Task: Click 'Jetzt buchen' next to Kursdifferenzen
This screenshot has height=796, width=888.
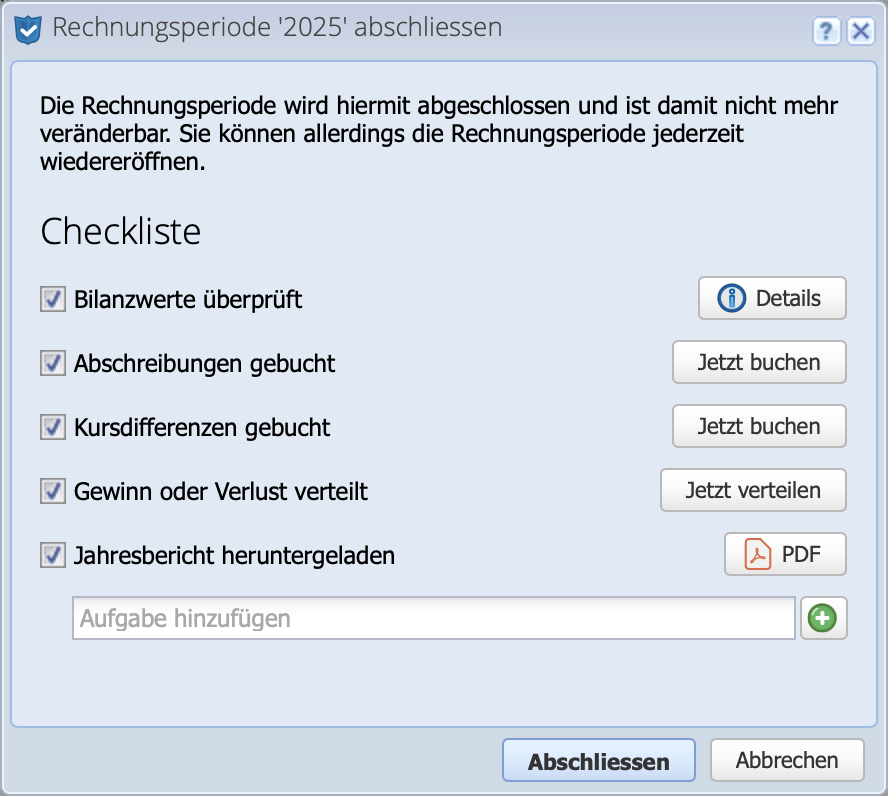Action: pos(759,426)
